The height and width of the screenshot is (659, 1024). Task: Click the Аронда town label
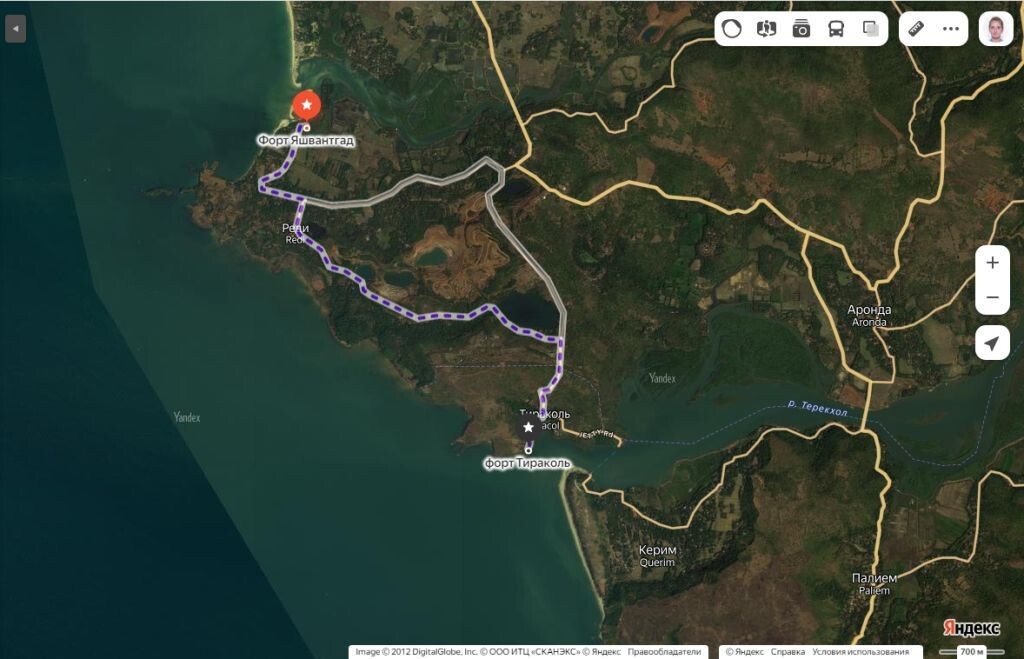[x=869, y=310]
